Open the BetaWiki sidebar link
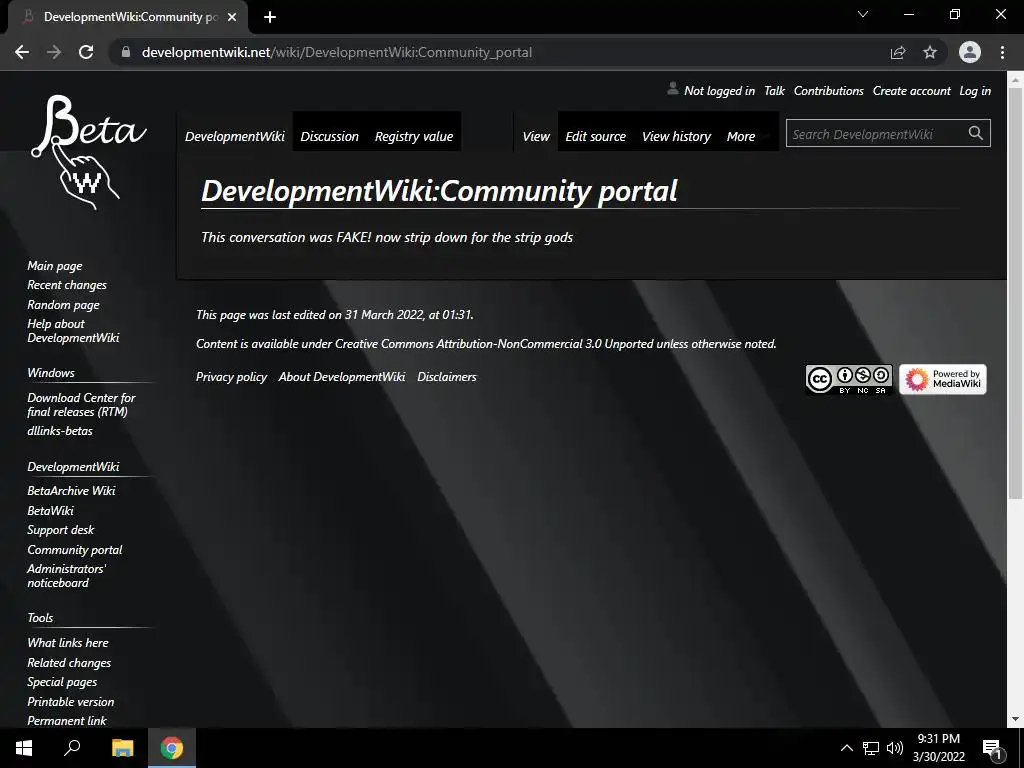This screenshot has width=1024, height=768. [50, 511]
